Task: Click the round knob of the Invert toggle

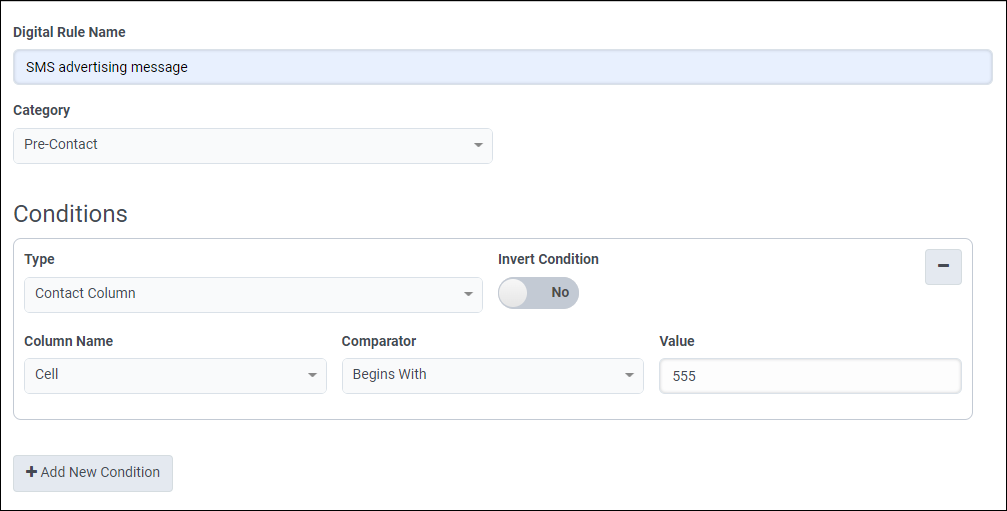Action: (x=514, y=293)
